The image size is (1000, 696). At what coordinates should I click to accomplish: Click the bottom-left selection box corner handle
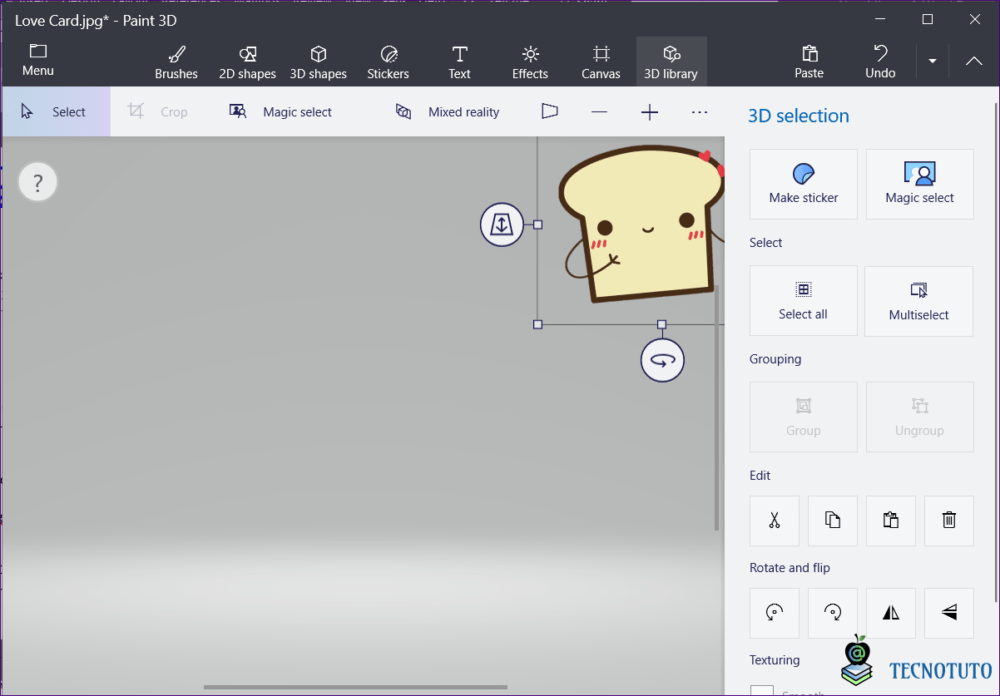pyautogui.click(x=538, y=325)
